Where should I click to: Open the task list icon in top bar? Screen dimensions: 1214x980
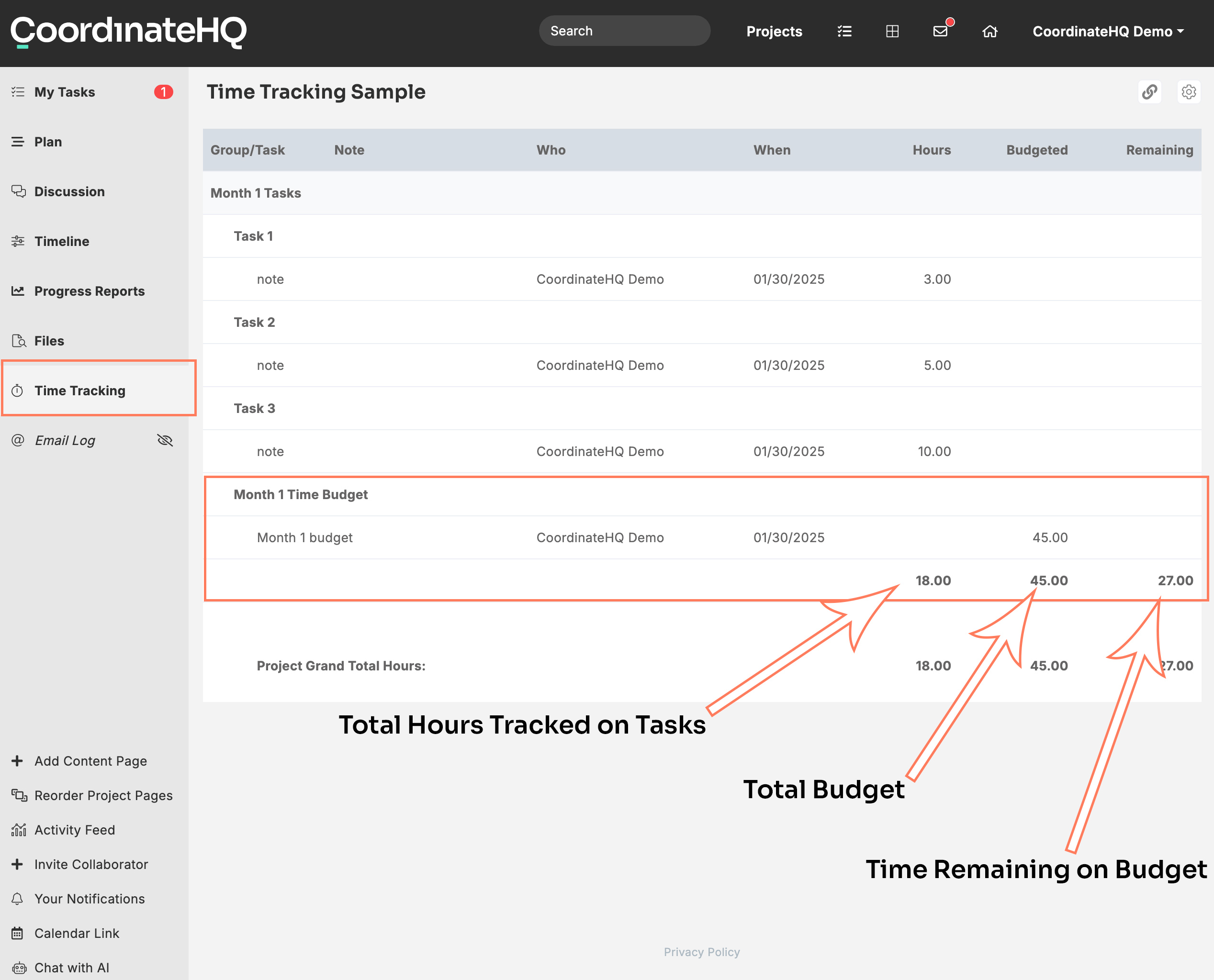(x=844, y=32)
